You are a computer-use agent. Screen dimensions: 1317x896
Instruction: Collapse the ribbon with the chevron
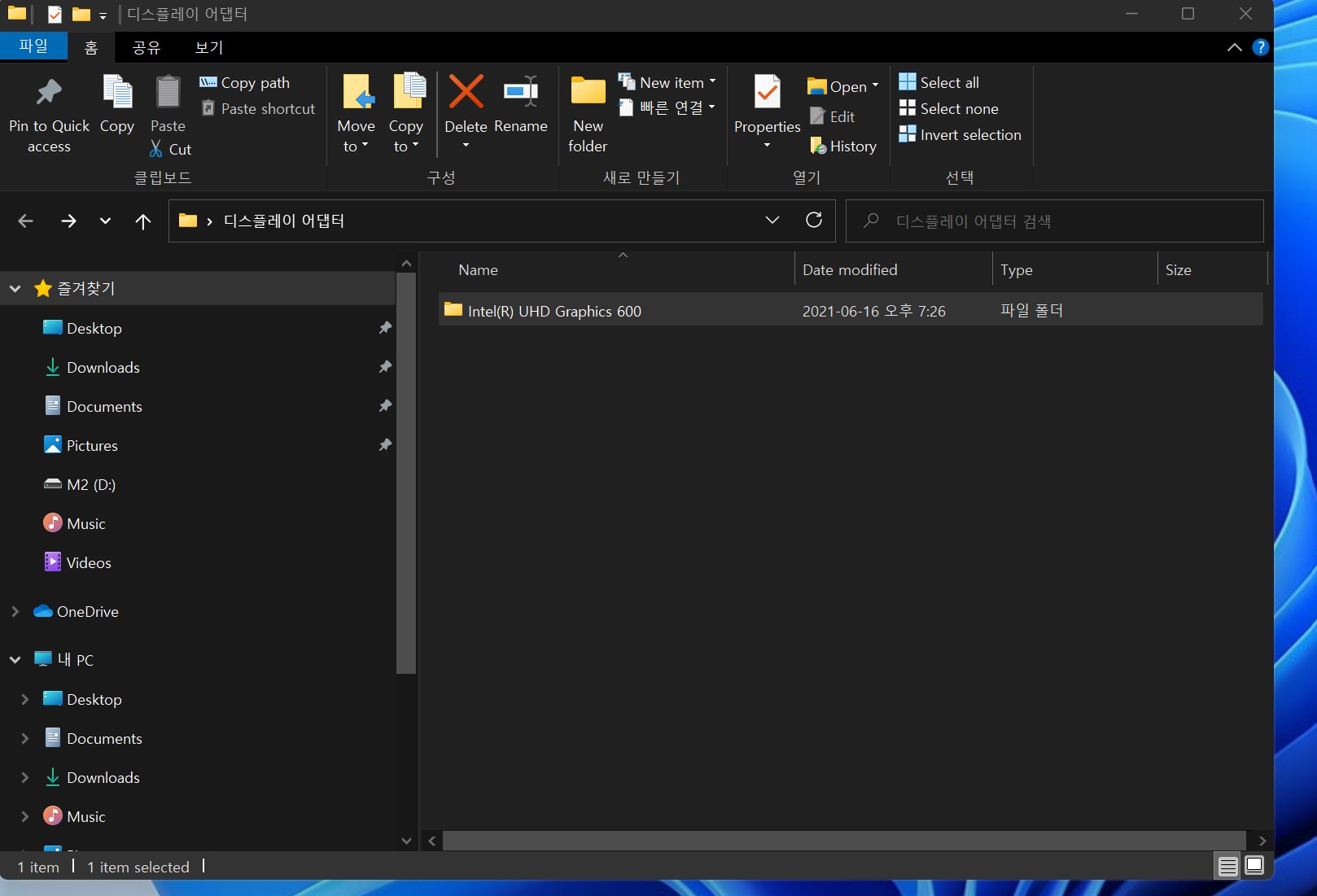[1234, 47]
